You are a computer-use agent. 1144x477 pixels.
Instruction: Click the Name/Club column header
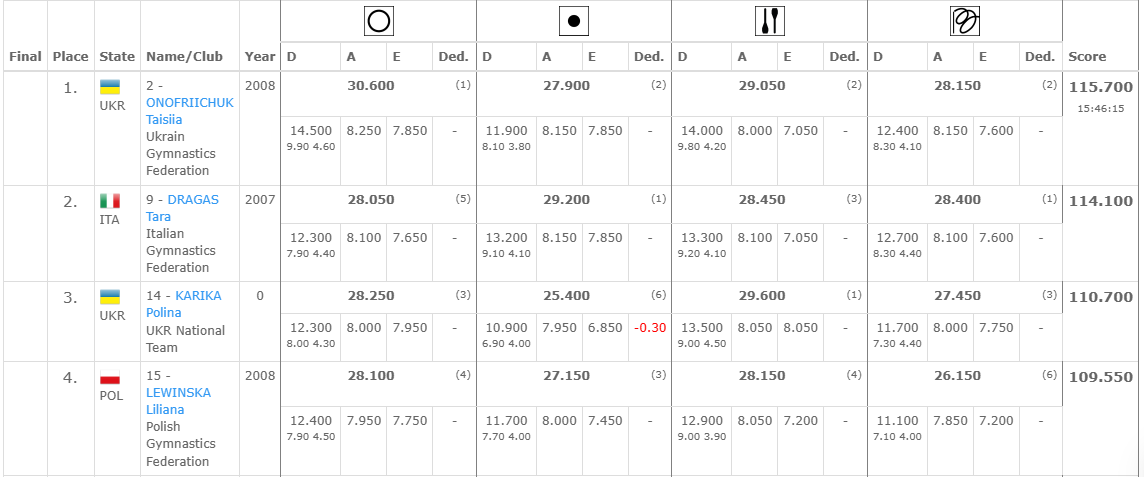[184, 57]
